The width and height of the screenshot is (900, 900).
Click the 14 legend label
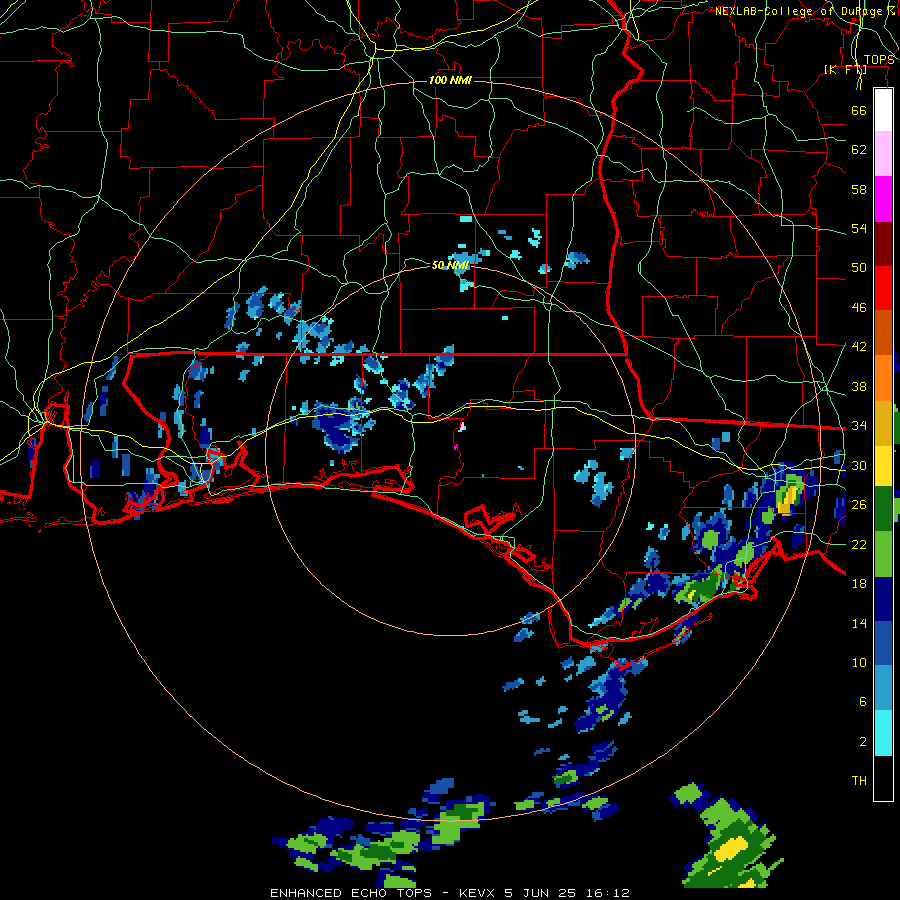tap(859, 623)
